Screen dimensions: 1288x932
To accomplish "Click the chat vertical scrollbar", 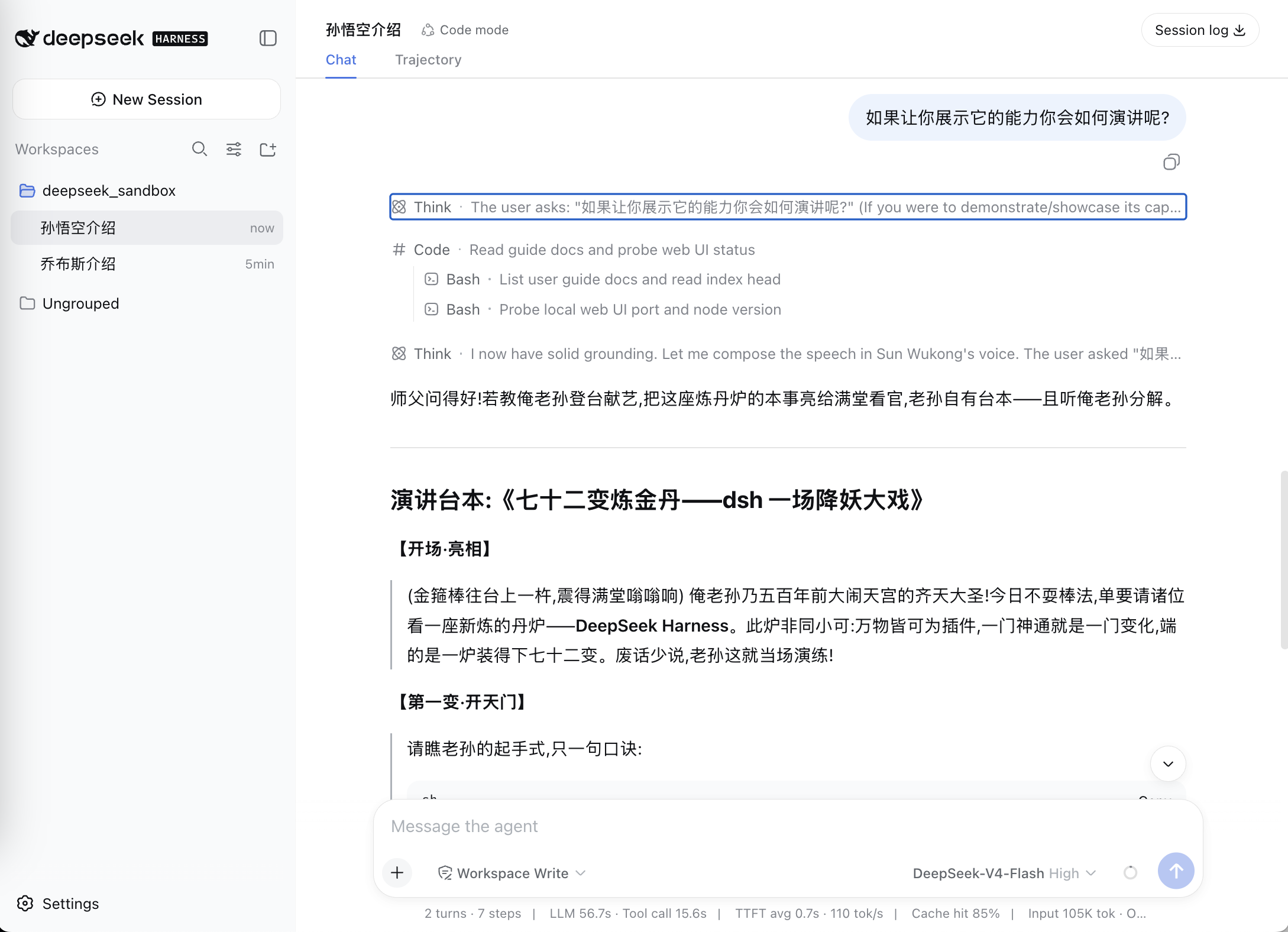I will [x=1283, y=560].
